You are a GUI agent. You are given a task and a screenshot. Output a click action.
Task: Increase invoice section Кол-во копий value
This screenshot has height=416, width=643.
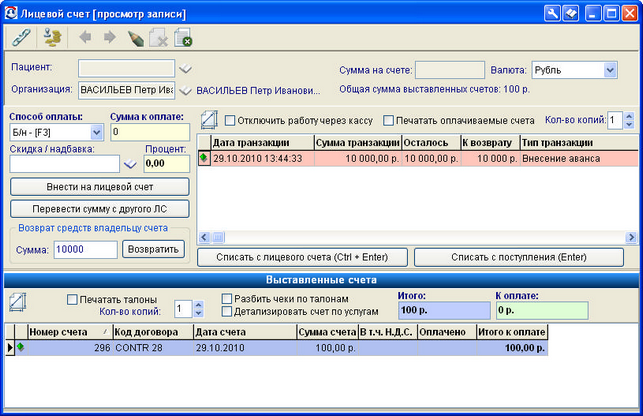click(x=198, y=304)
